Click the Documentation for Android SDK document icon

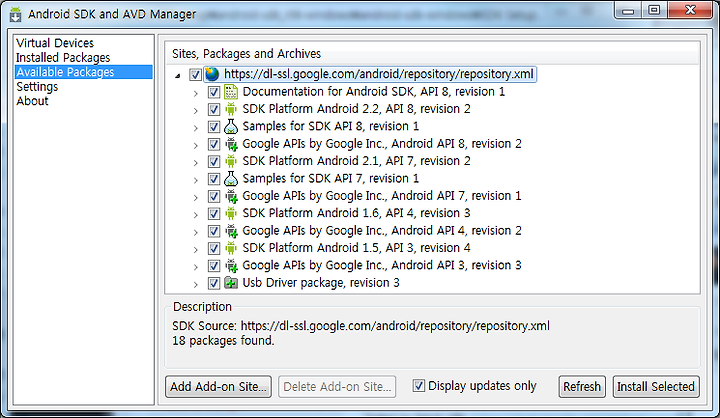231,92
